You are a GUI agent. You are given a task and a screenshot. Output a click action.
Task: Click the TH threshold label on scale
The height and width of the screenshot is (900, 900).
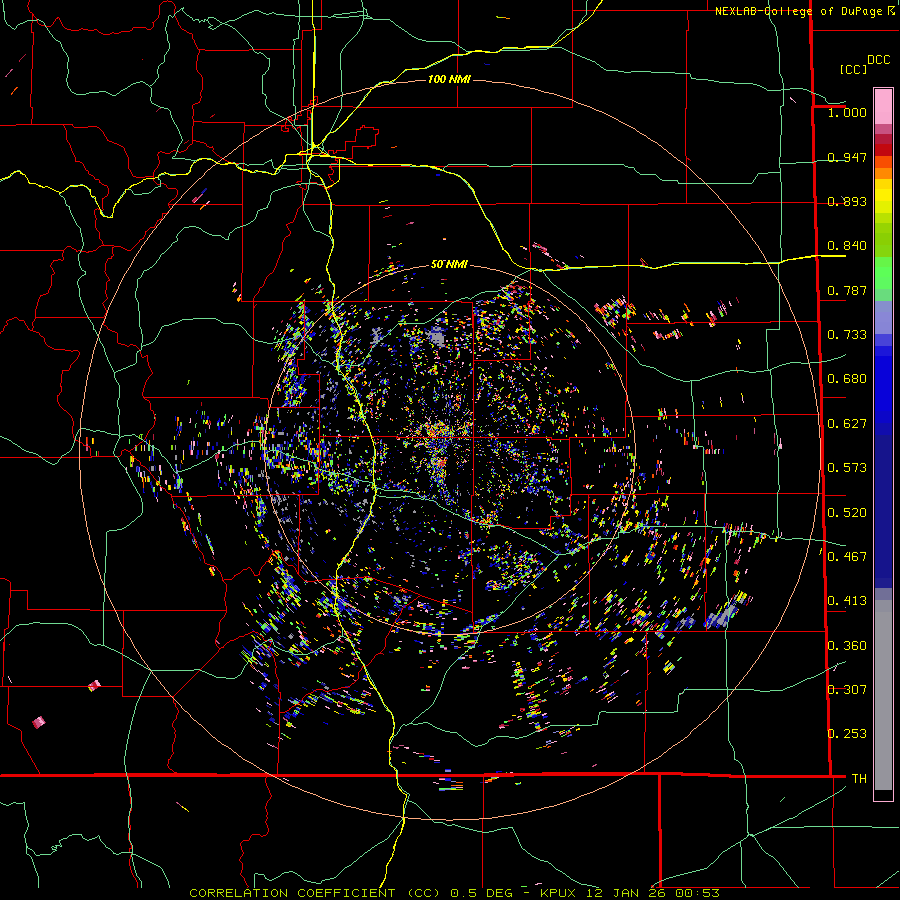[859, 778]
